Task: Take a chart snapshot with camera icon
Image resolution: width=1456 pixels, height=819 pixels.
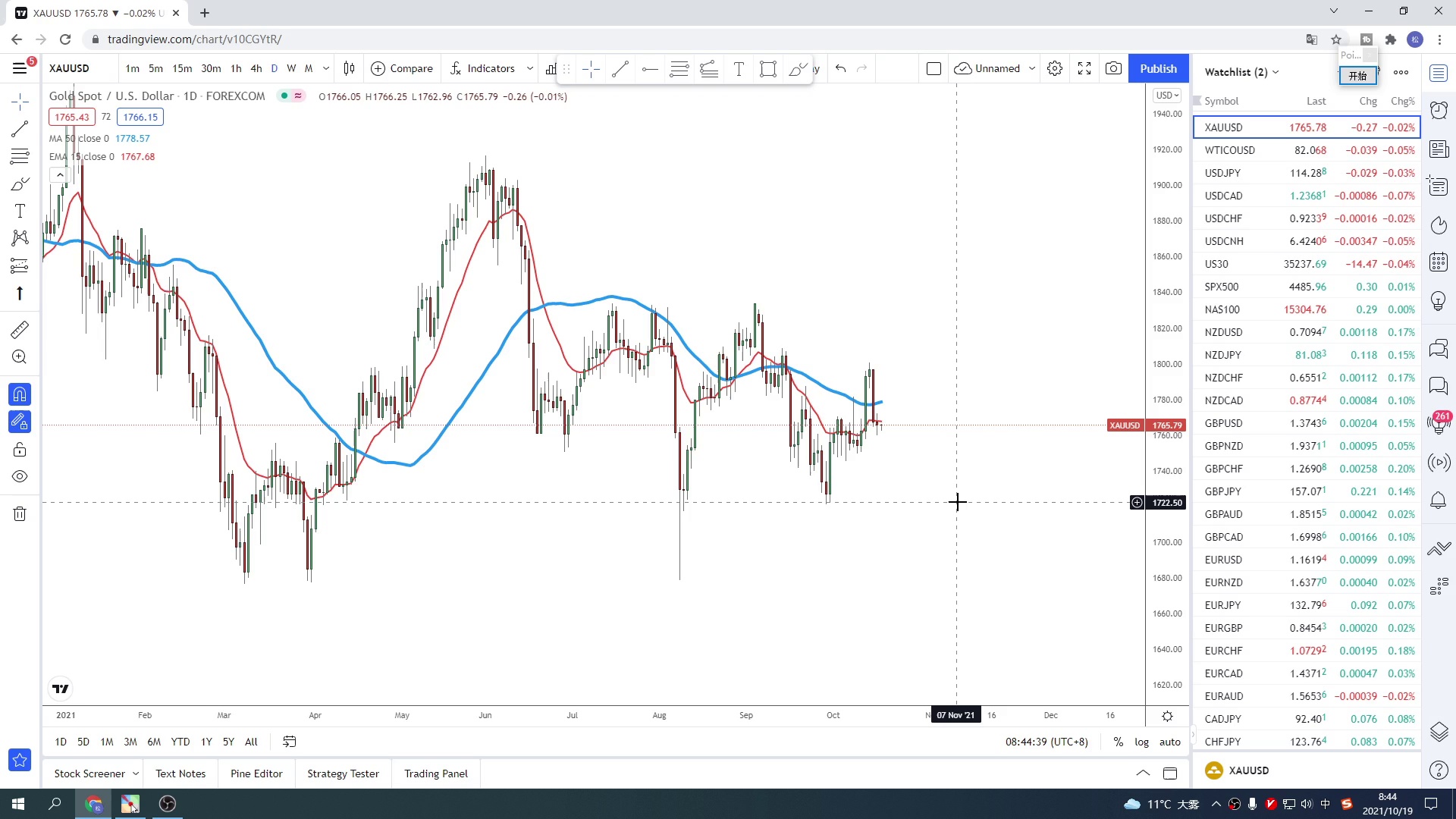Action: click(x=1113, y=68)
